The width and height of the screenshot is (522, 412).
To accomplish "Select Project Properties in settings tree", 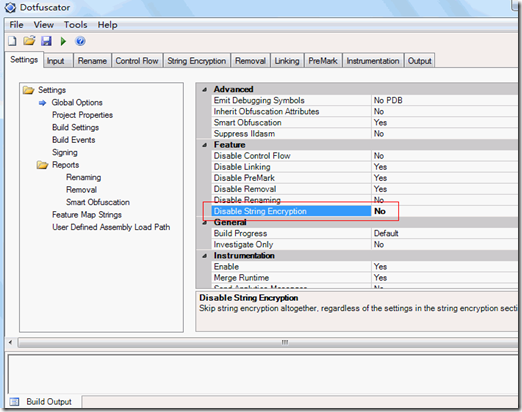I will (82, 115).
